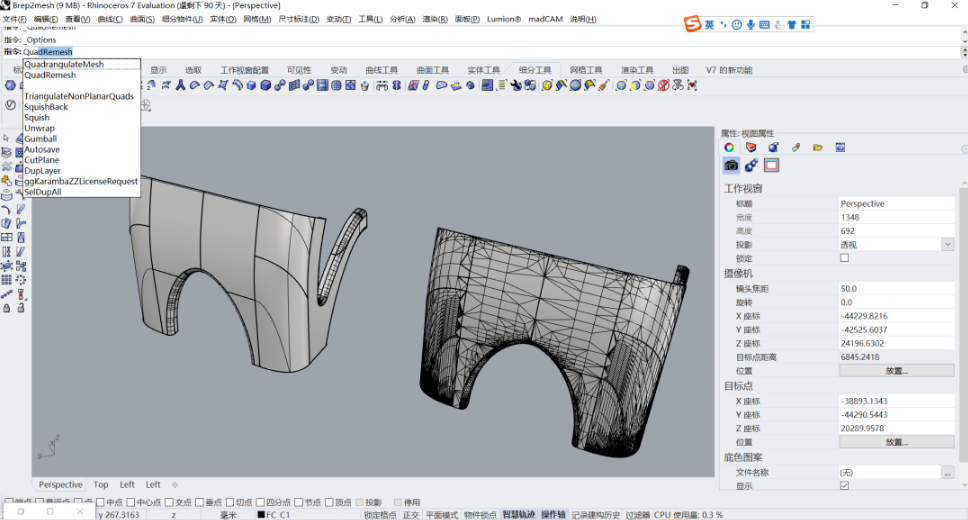Switch to the Top viewport tab
The height and width of the screenshot is (520, 968).
[x=101, y=485]
